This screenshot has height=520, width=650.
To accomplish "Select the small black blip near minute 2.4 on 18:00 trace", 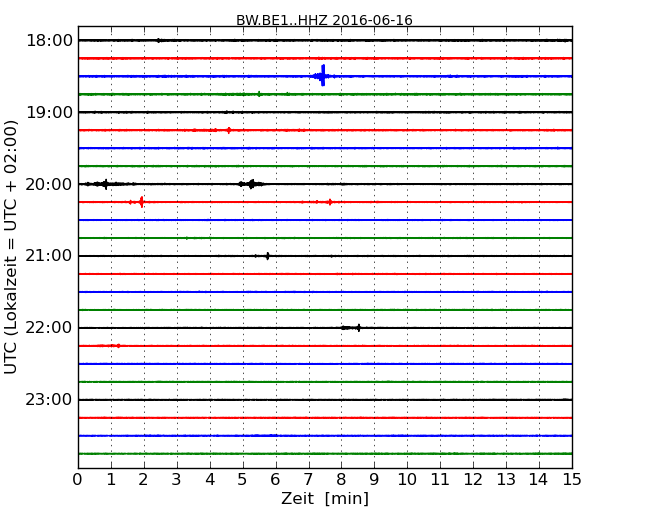I will [x=158, y=40].
